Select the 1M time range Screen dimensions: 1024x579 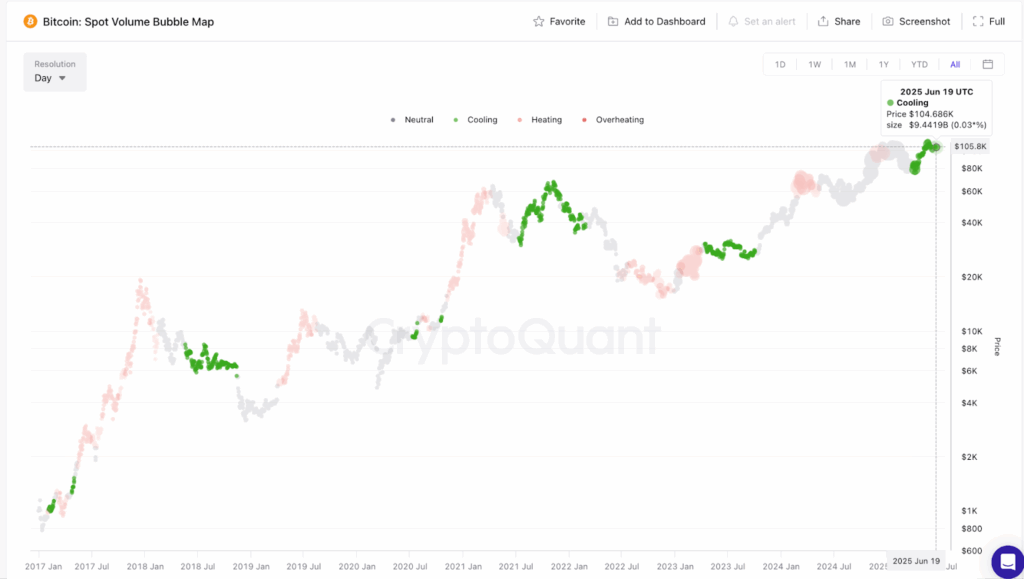pyautogui.click(x=849, y=65)
